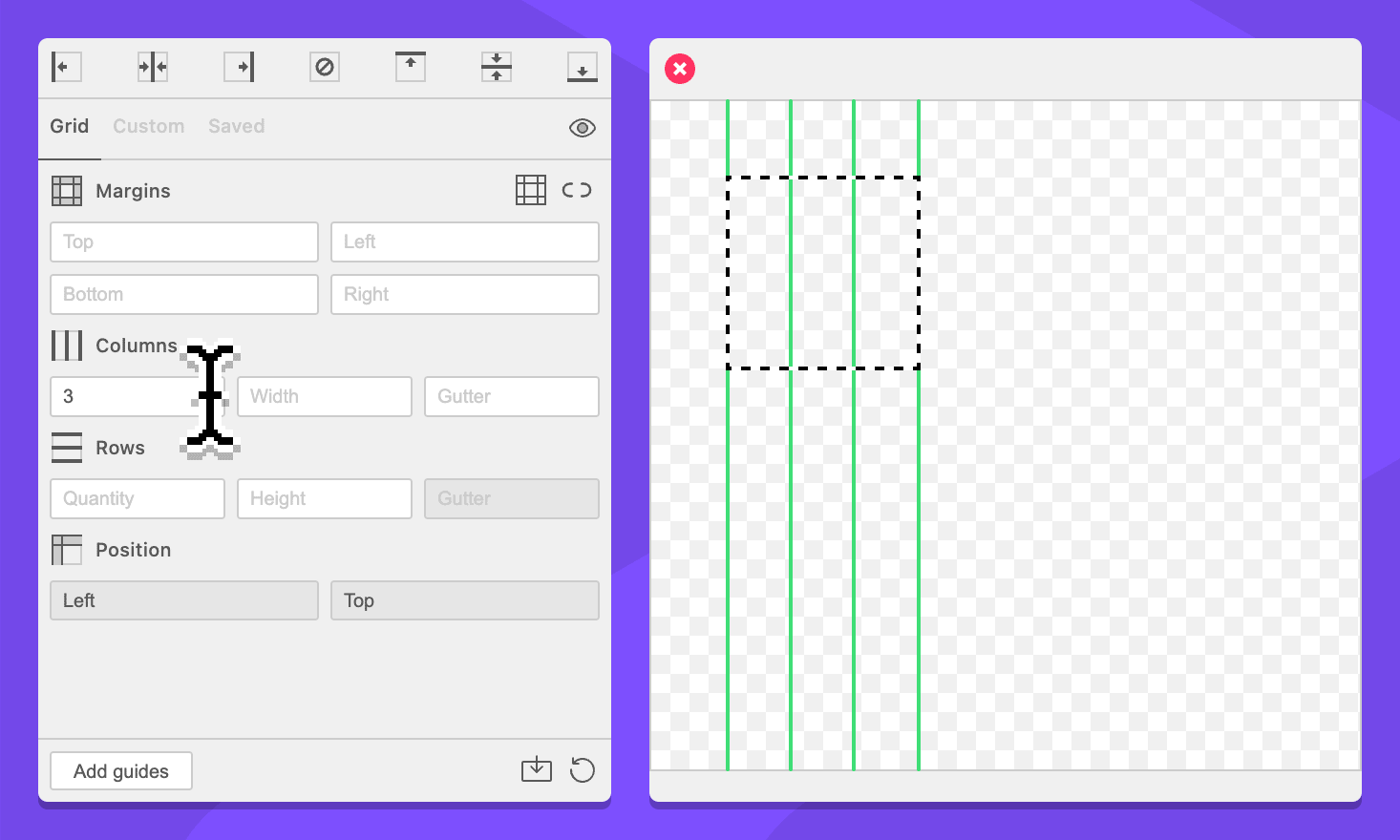Focus the Columns Width field

325,396
